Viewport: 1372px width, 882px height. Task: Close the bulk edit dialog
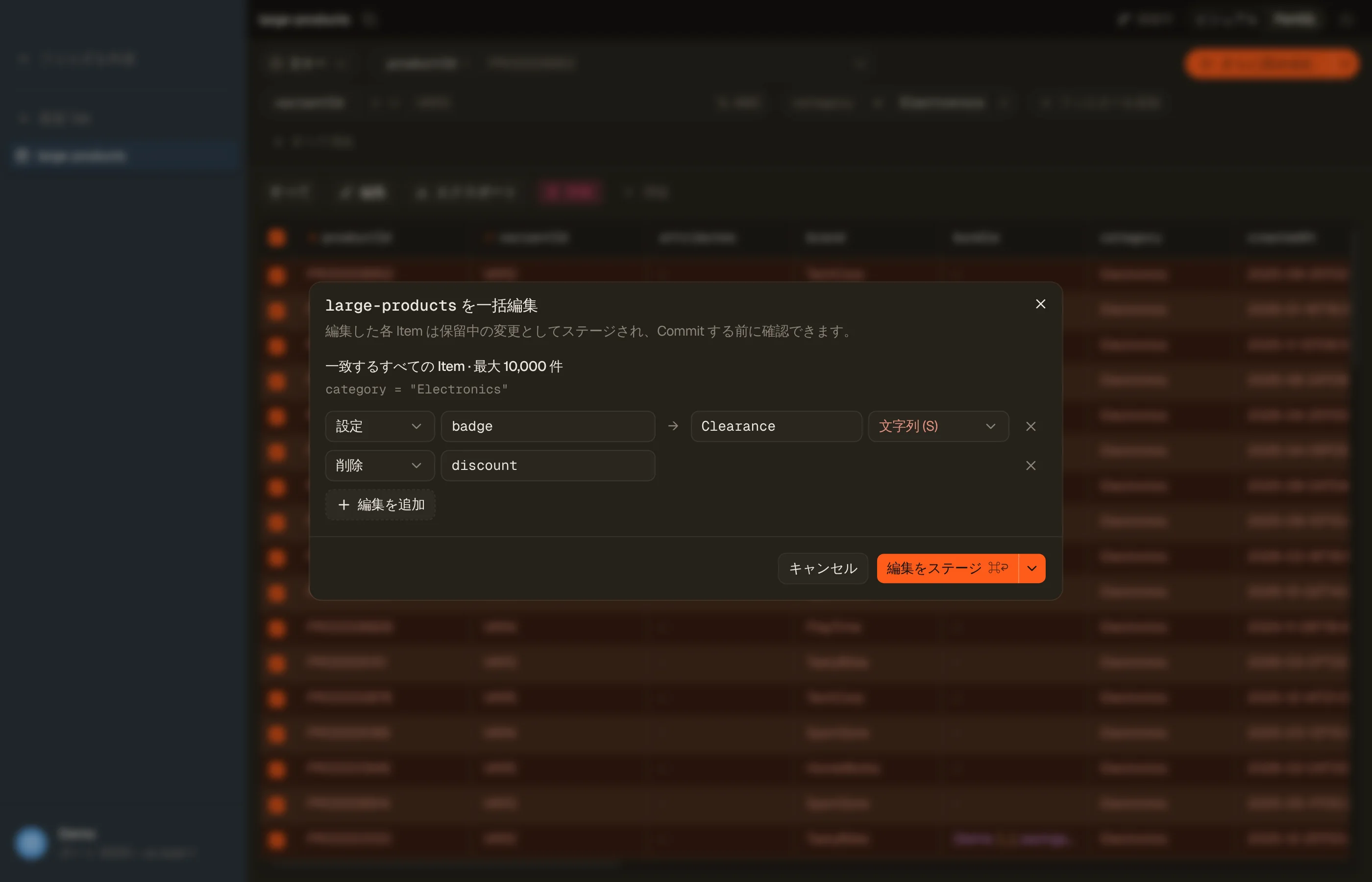coord(1040,304)
